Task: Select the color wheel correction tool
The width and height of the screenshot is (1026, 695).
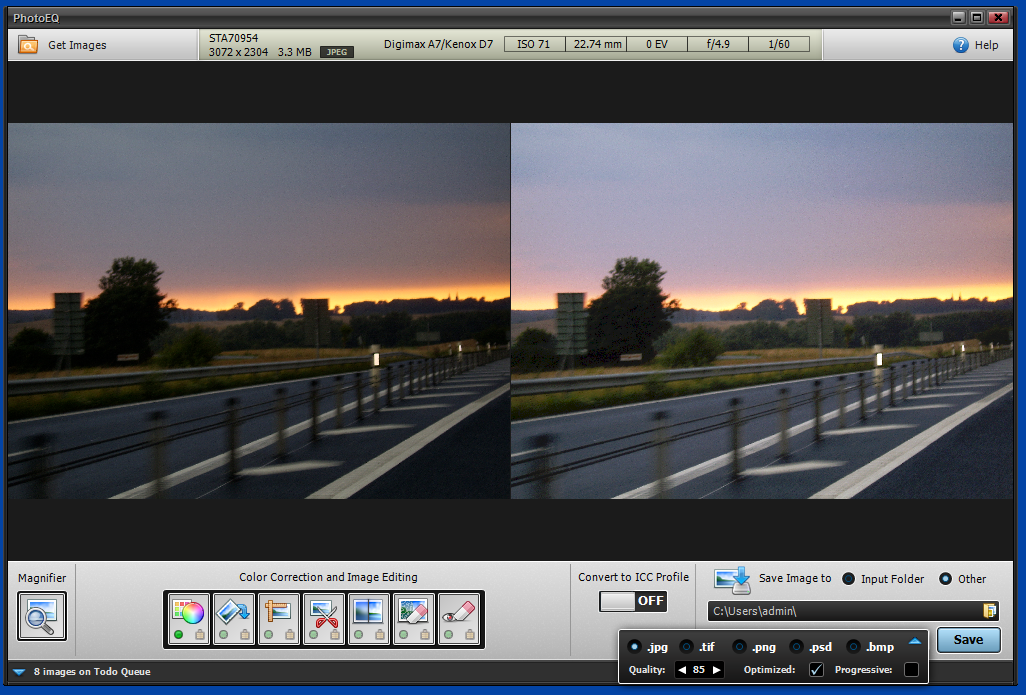Action: coord(188,613)
